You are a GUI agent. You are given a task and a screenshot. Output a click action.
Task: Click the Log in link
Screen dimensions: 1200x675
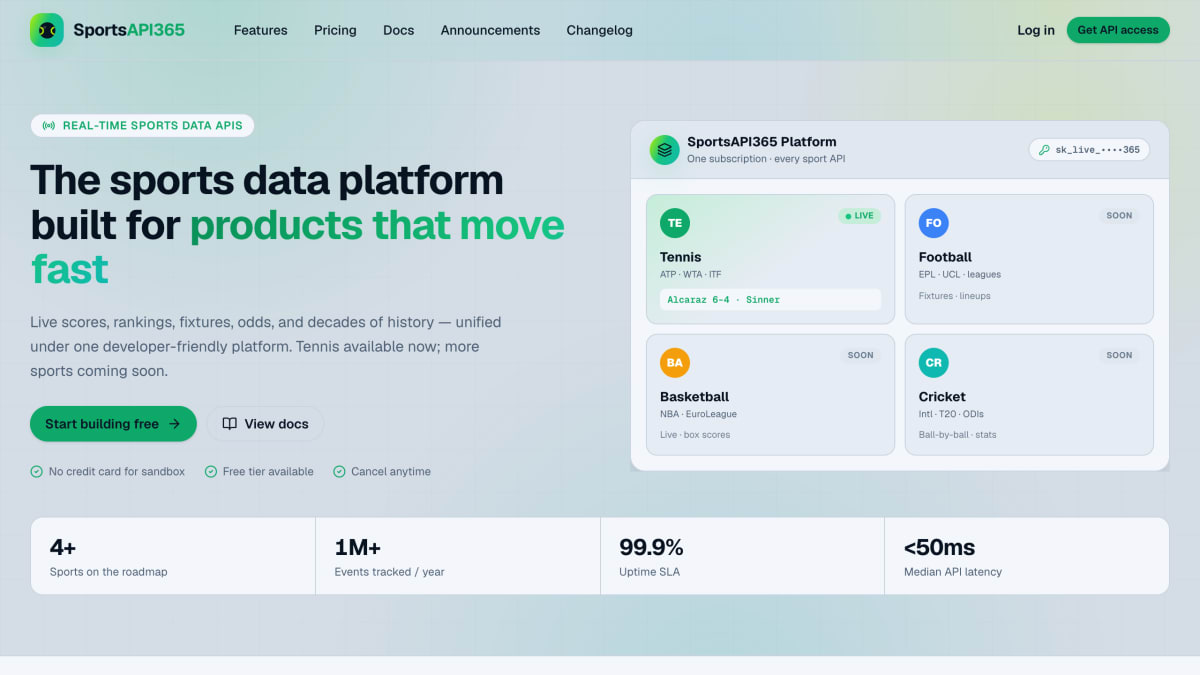[1036, 30]
